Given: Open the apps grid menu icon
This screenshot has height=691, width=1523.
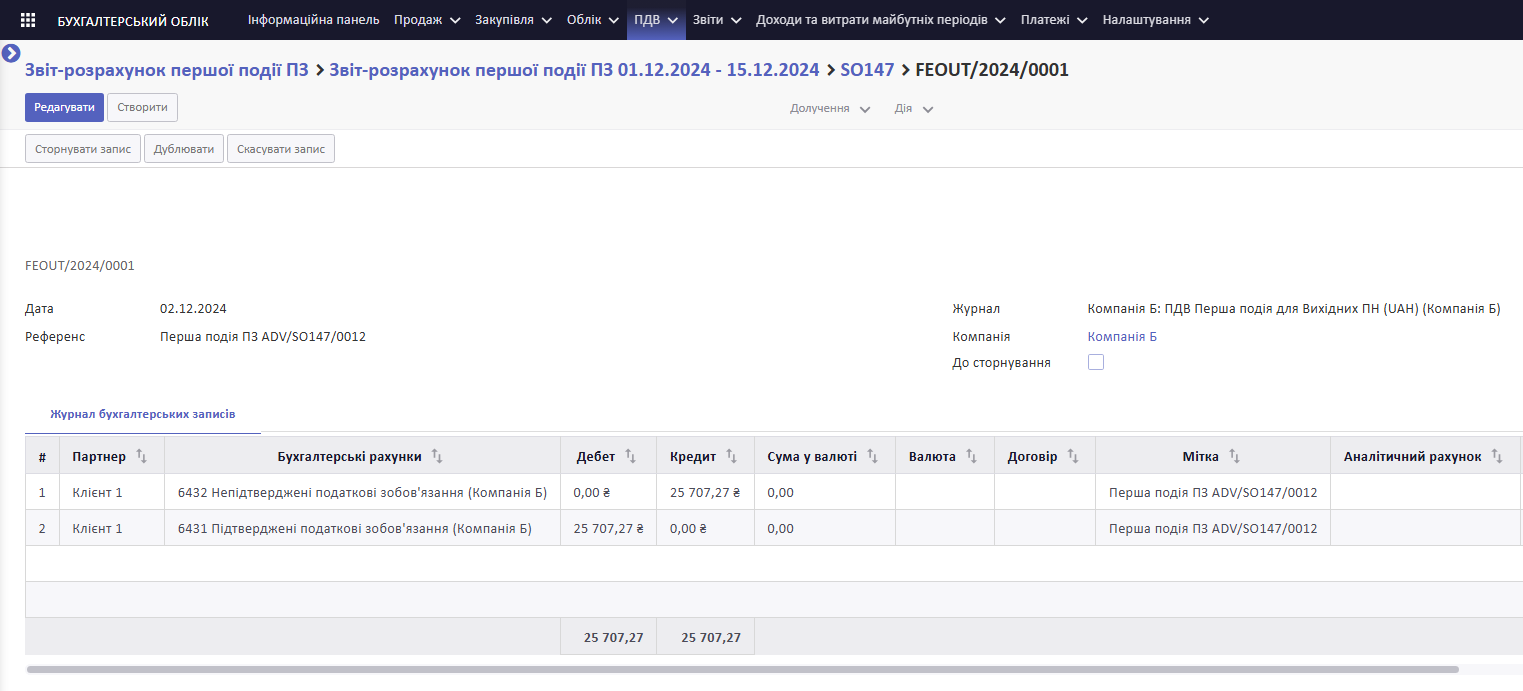Looking at the screenshot, I should point(28,20).
